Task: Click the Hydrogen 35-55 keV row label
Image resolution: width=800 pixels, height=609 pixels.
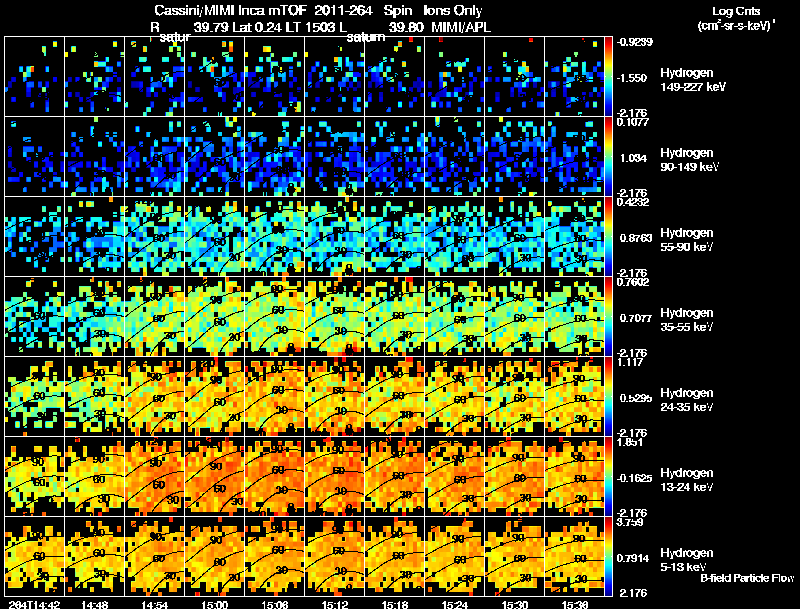Action: [x=687, y=320]
